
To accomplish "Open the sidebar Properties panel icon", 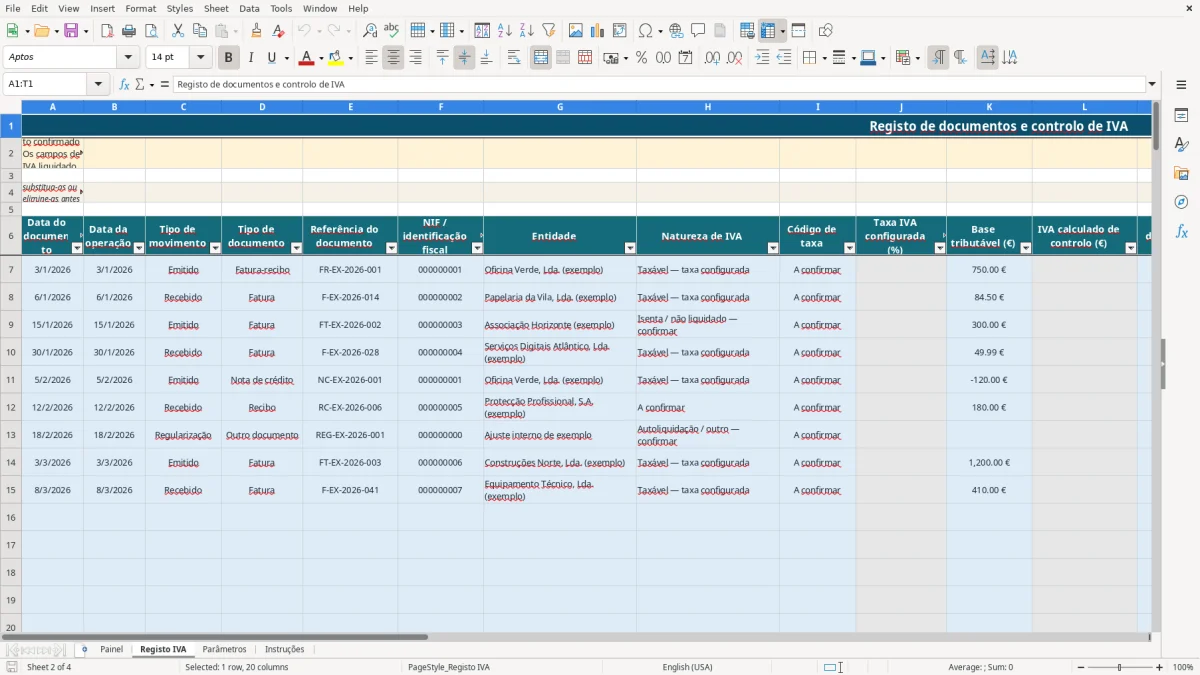I will [1181, 116].
